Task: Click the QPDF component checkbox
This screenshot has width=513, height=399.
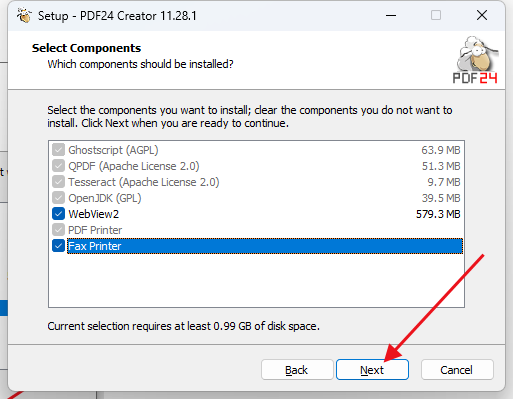Action: click(58, 166)
